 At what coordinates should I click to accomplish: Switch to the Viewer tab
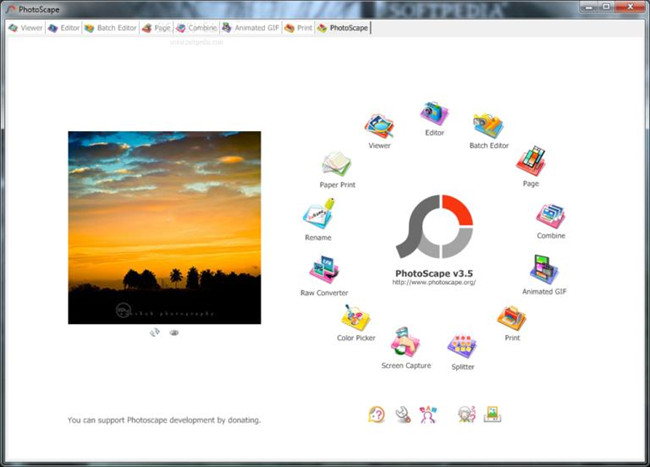tap(25, 28)
